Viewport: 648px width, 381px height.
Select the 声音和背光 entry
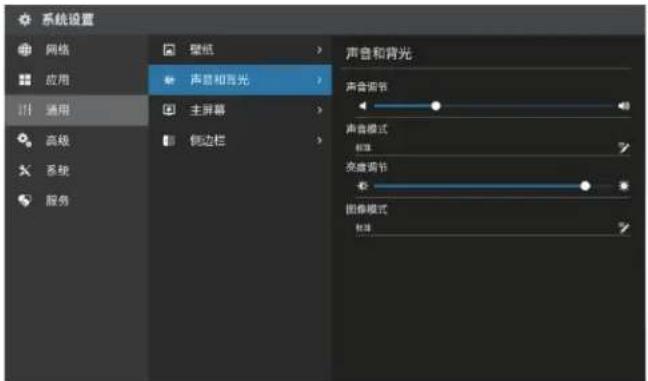240,80
